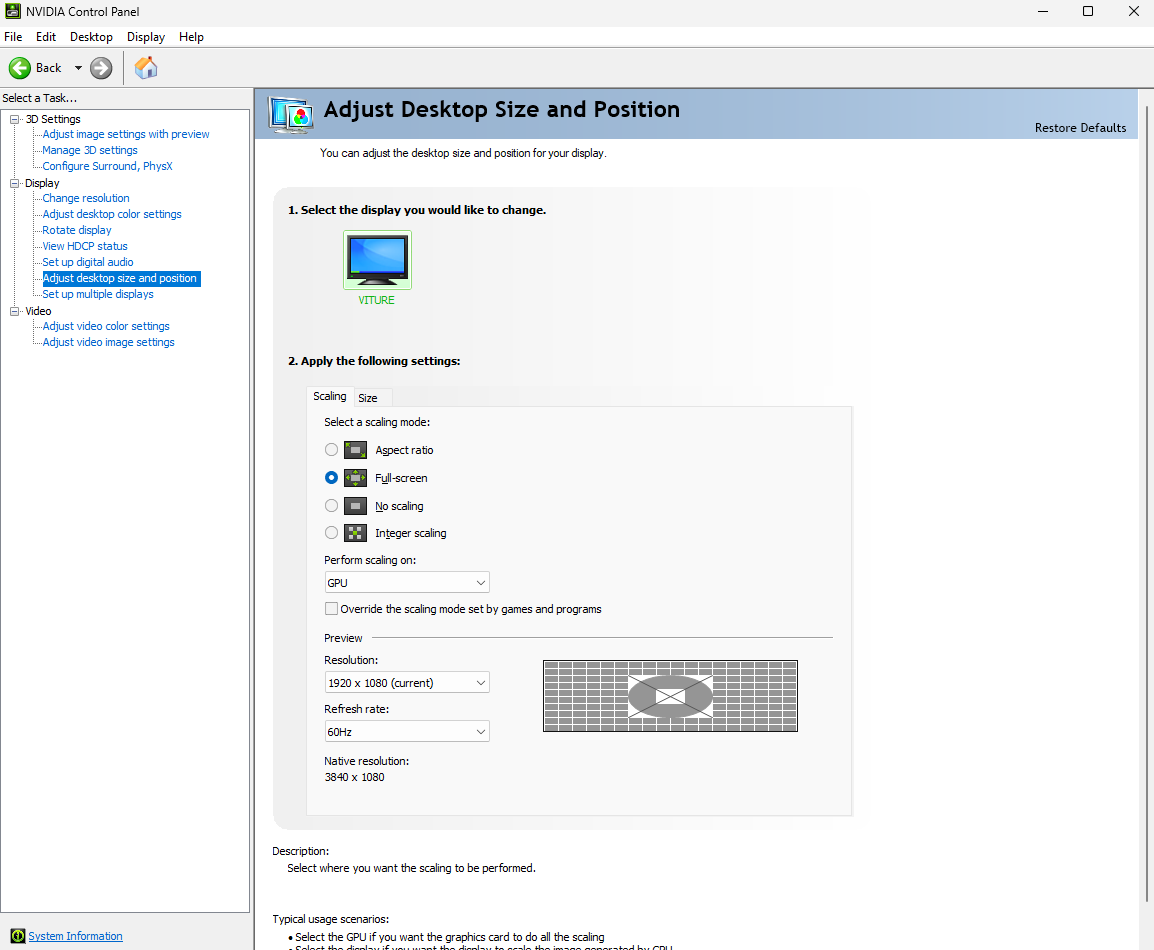Click the green Back arrow icon
Image resolution: width=1154 pixels, height=950 pixels.
pos(20,68)
